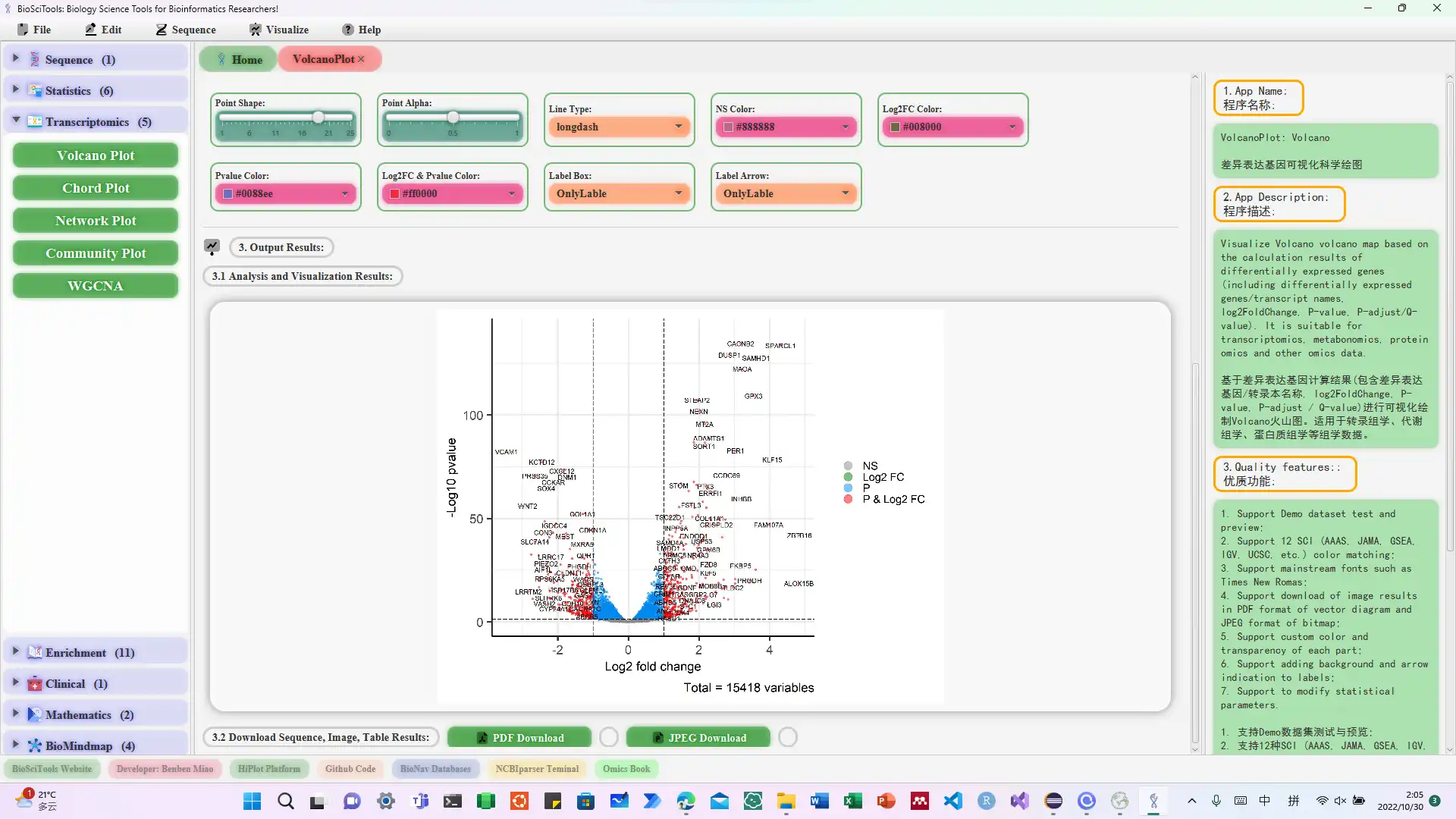Image resolution: width=1456 pixels, height=819 pixels.
Task: Click the BioMindmap section icon
Action: pyautogui.click(x=35, y=745)
